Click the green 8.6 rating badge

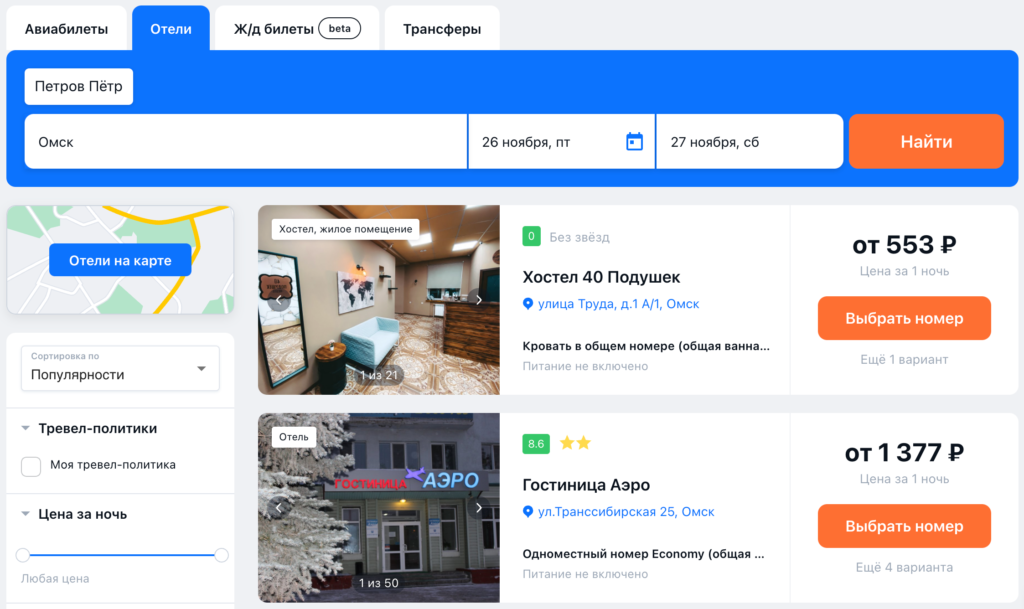tap(536, 444)
